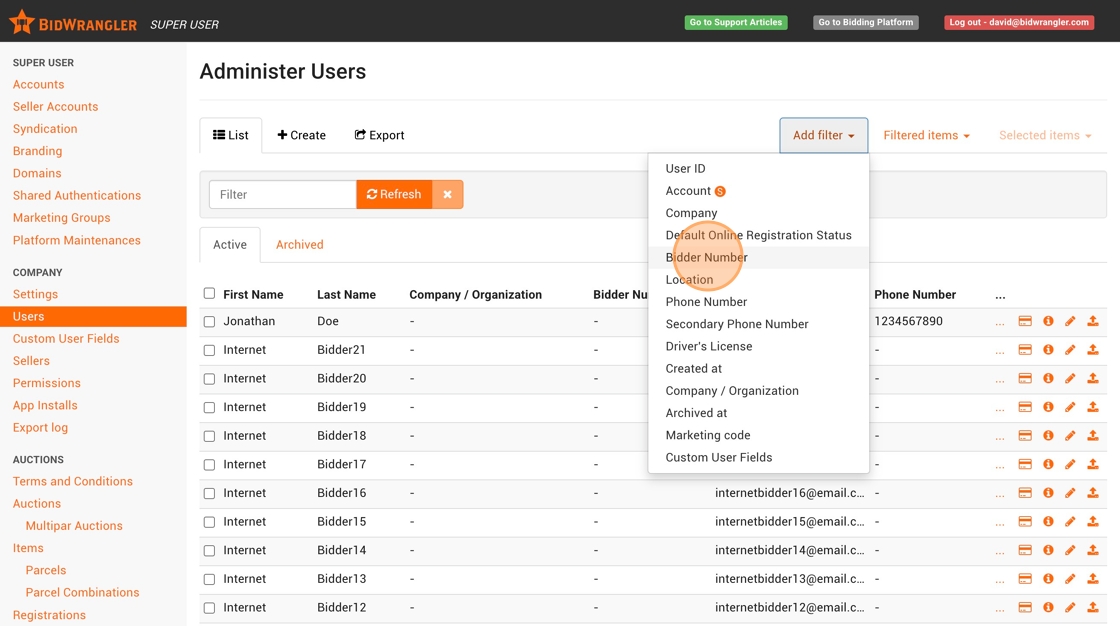Tick the checkbox for Jonathan Doe
The height and width of the screenshot is (626, 1120).
click(x=209, y=322)
